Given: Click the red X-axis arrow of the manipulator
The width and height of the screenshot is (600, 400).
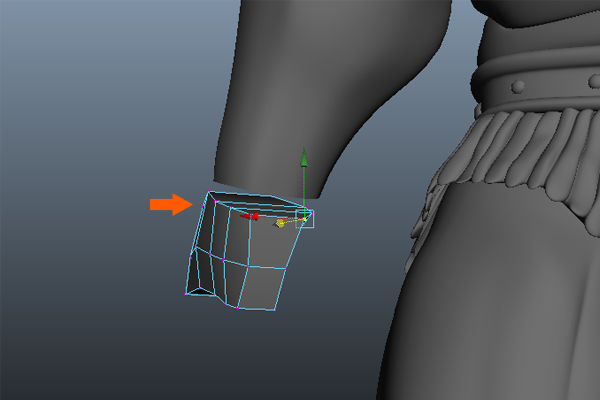Looking at the screenshot, I should pos(249,217).
